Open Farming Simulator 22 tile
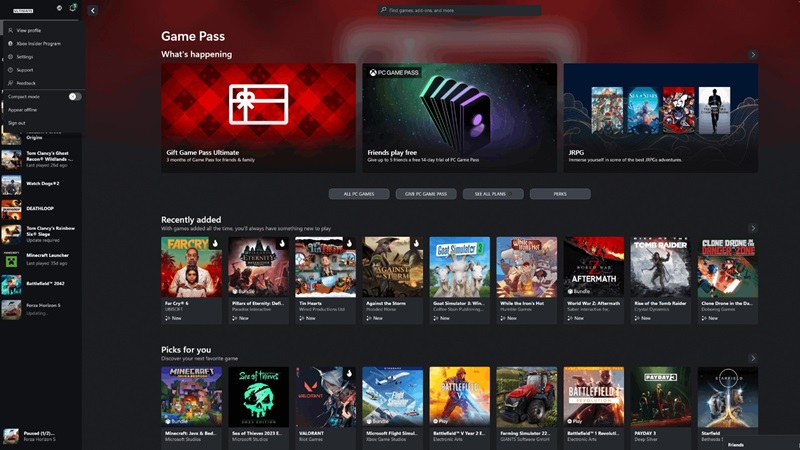800x450 pixels. tap(527, 408)
